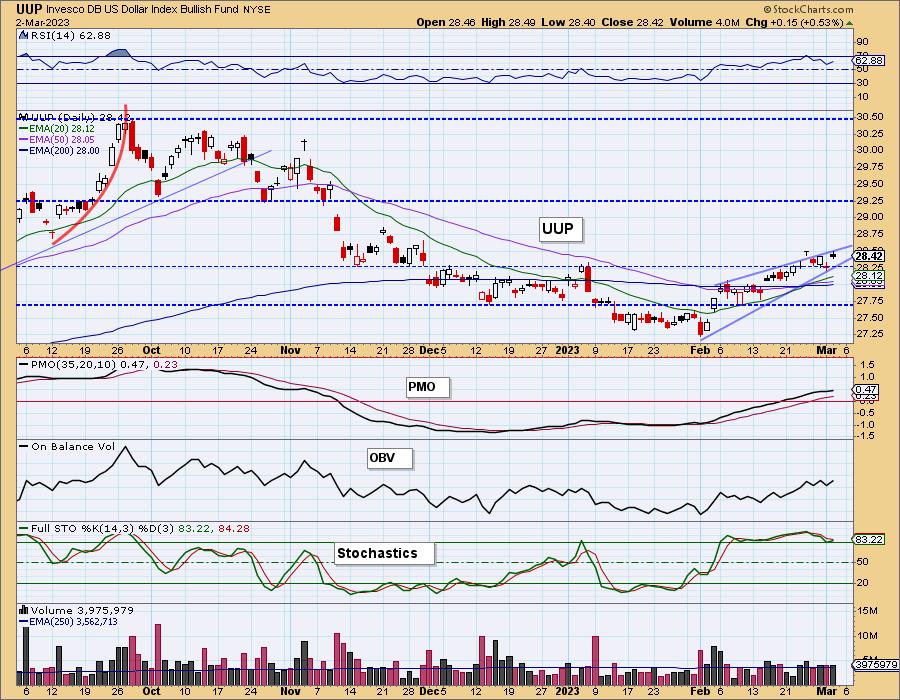Select the green EMA(20) legend line swatch
Image resolution: width=900 pixels, height=700 pixels.
pos(24,130)
